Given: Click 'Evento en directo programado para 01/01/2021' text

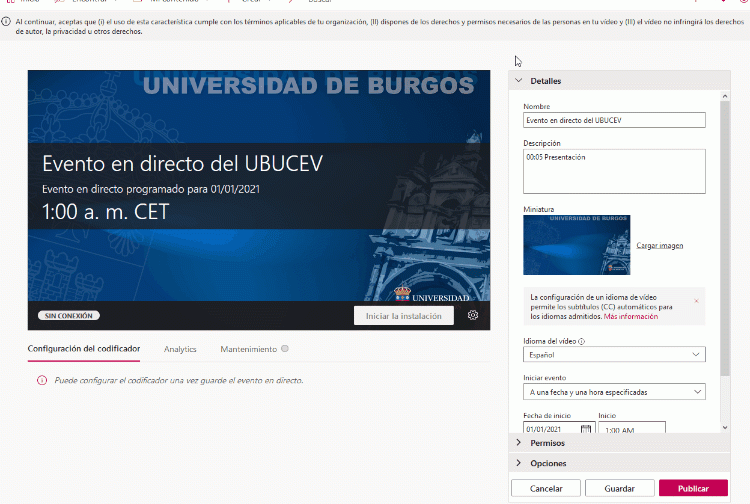Looking at the screenshot, I should coord(151,189).
